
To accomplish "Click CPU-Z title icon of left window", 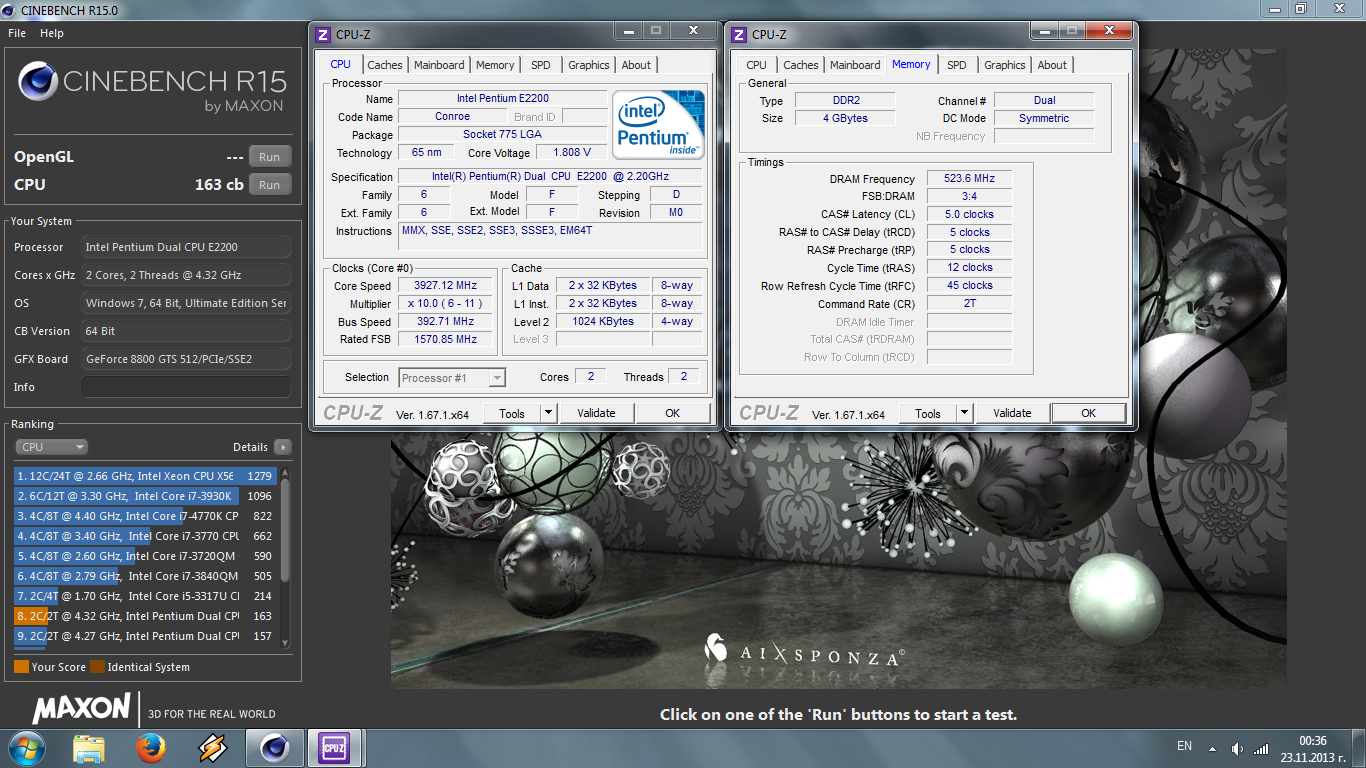I will (x=323, y=35).
